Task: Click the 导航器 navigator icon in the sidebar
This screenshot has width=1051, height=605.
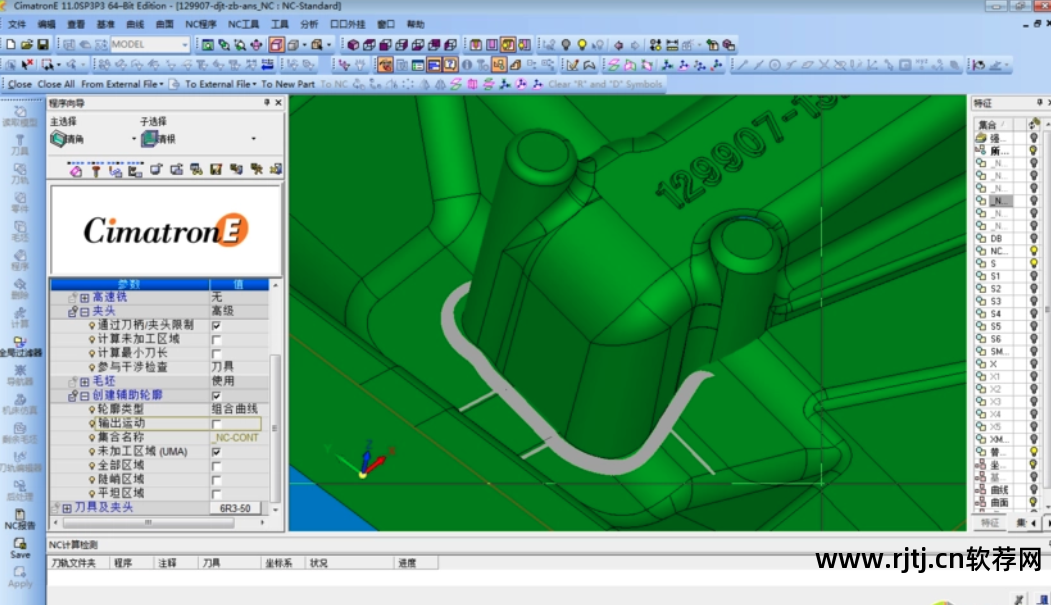Action: tap(20, 375)
